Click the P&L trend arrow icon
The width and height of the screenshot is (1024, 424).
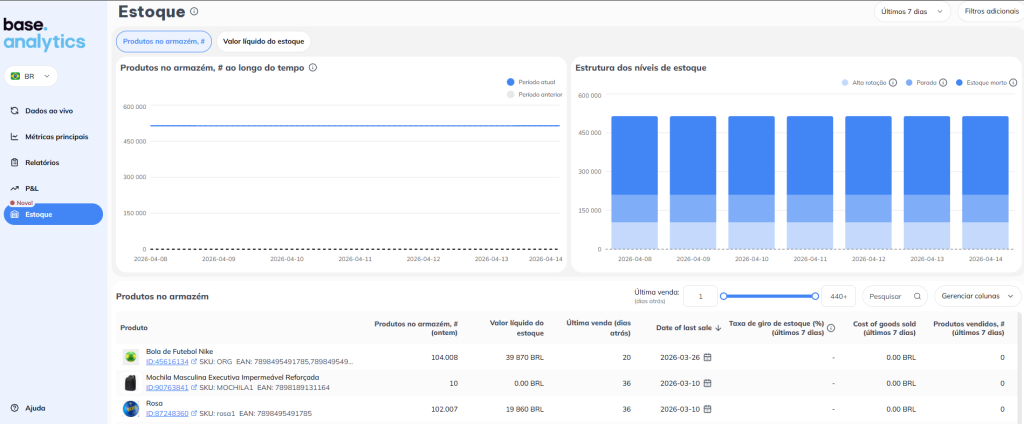[x=14, y=188]
